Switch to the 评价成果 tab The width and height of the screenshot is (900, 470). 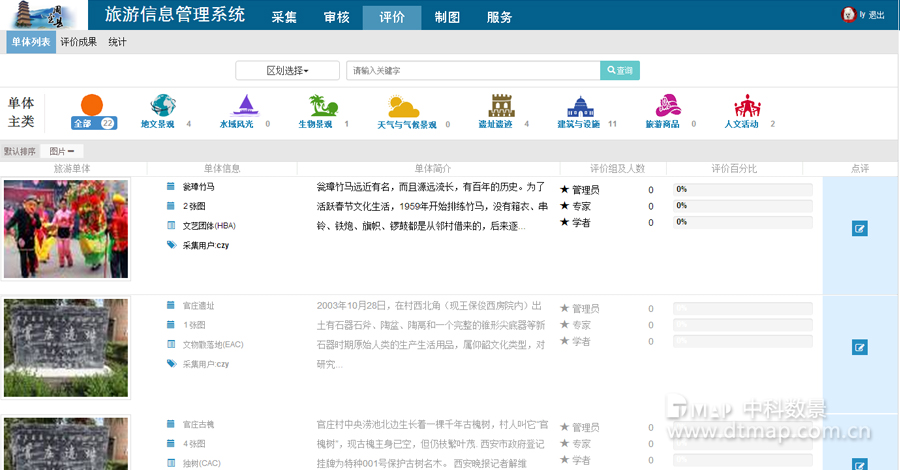(79, 42)
